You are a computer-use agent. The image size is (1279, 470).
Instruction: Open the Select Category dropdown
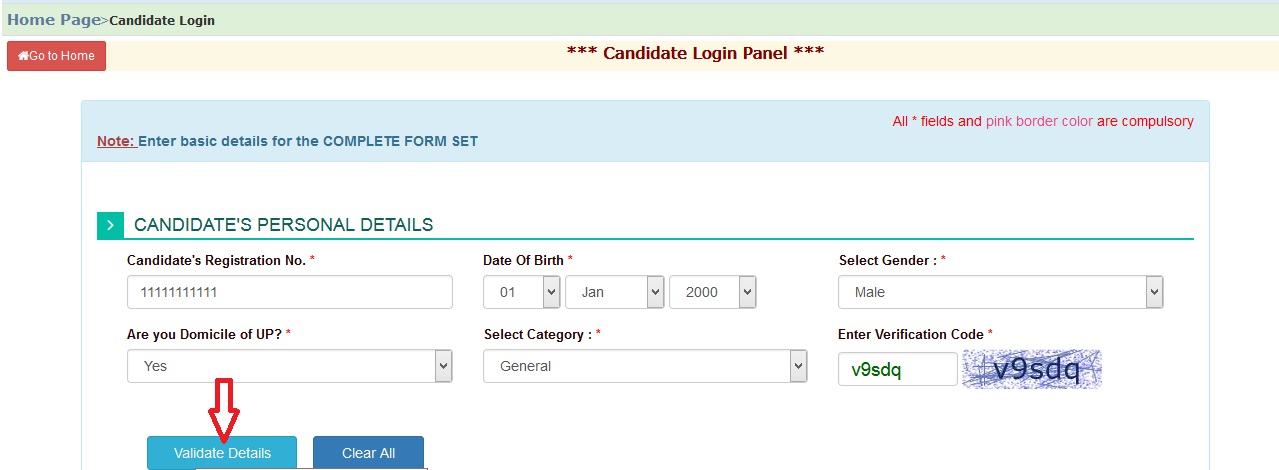[645, 366]
